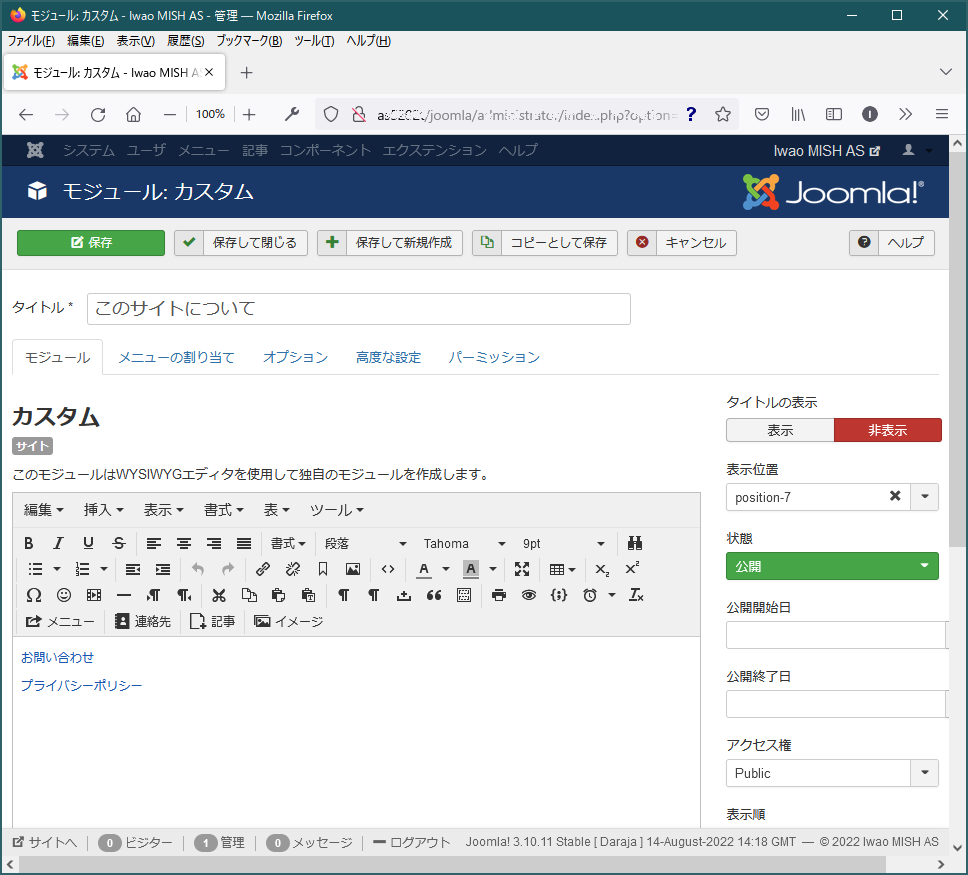Open the Public access level dropdown
968x875 pixels.
pos(832,773)
